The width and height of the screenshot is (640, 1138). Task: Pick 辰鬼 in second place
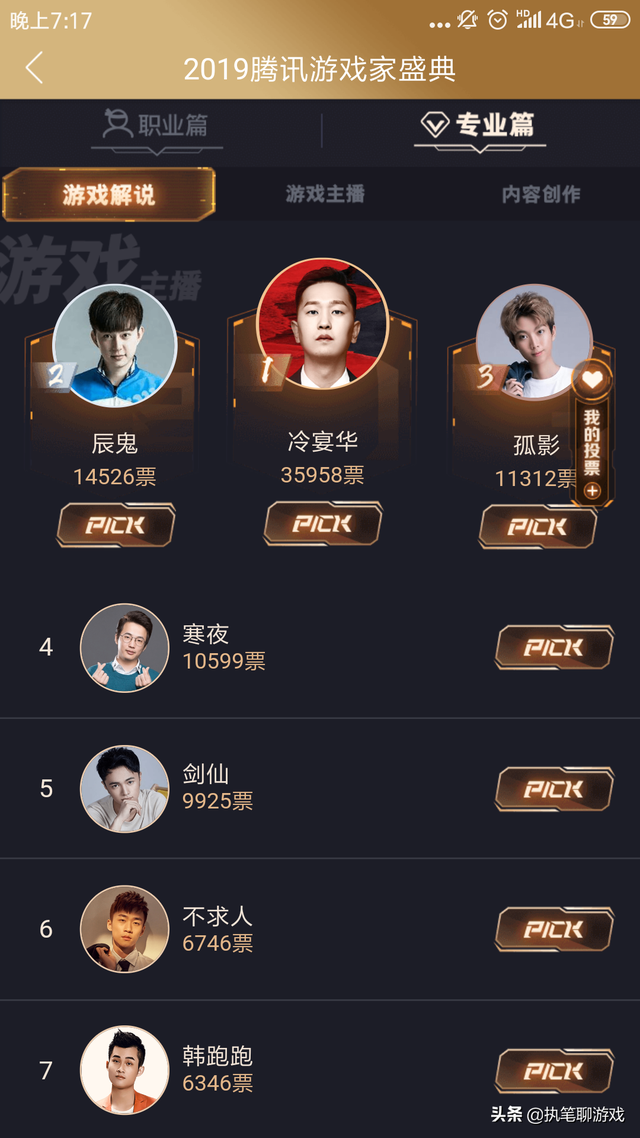[115, 525]
